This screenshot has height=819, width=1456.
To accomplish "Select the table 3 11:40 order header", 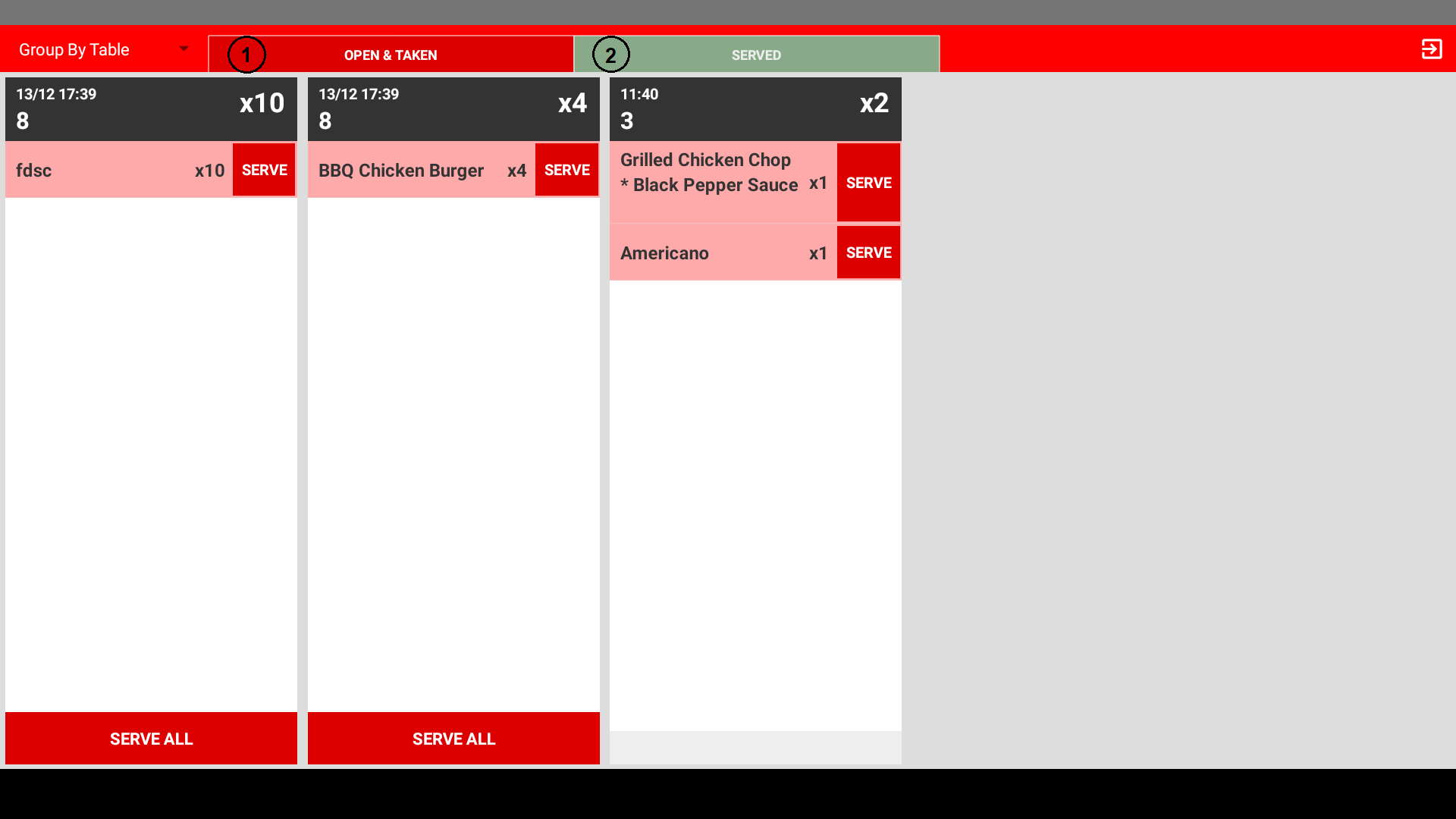I will (755, 108).
